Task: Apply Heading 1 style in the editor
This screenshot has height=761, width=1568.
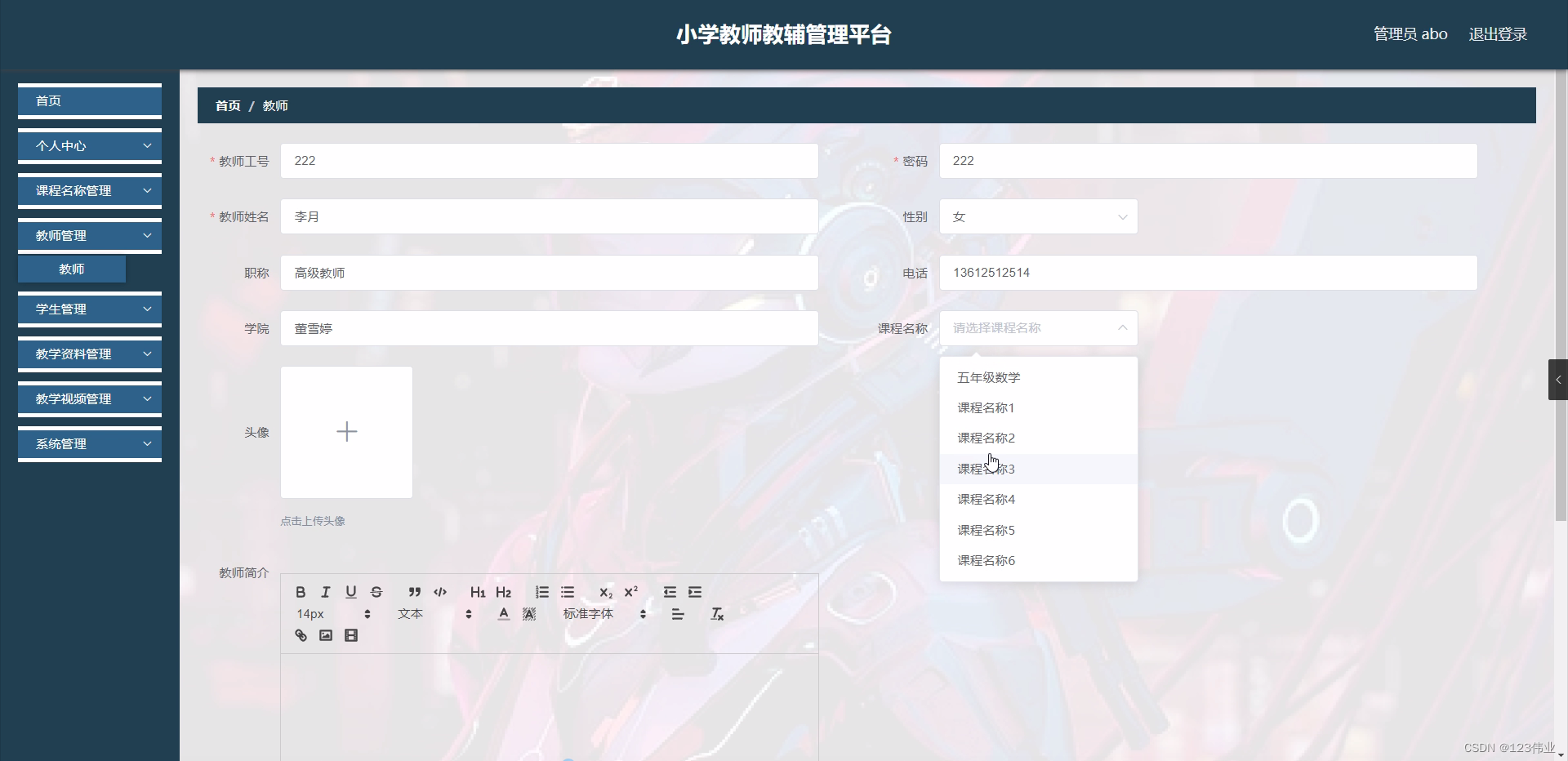Action: pyautogui.click(x=478, y=592)
